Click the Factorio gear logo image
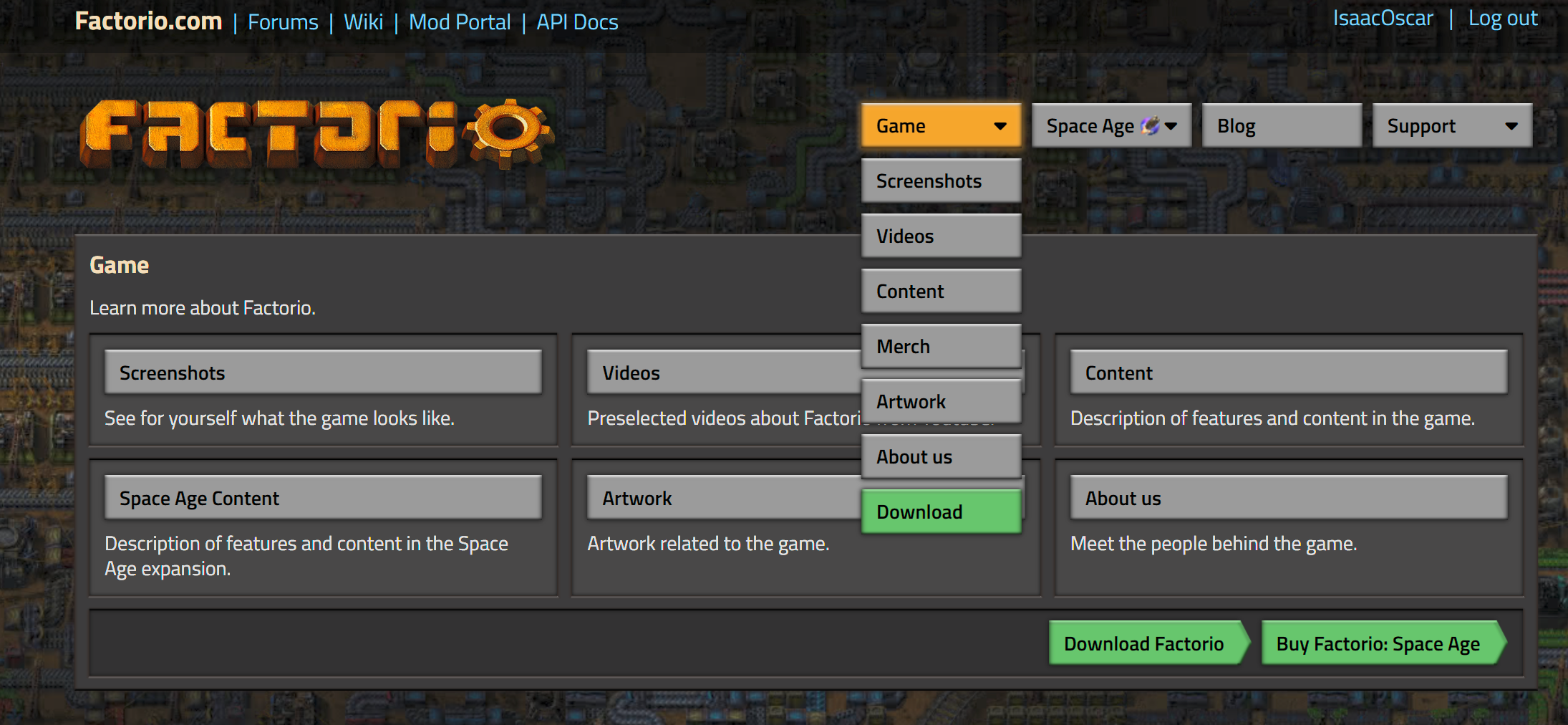 click(x=317, y=134)
